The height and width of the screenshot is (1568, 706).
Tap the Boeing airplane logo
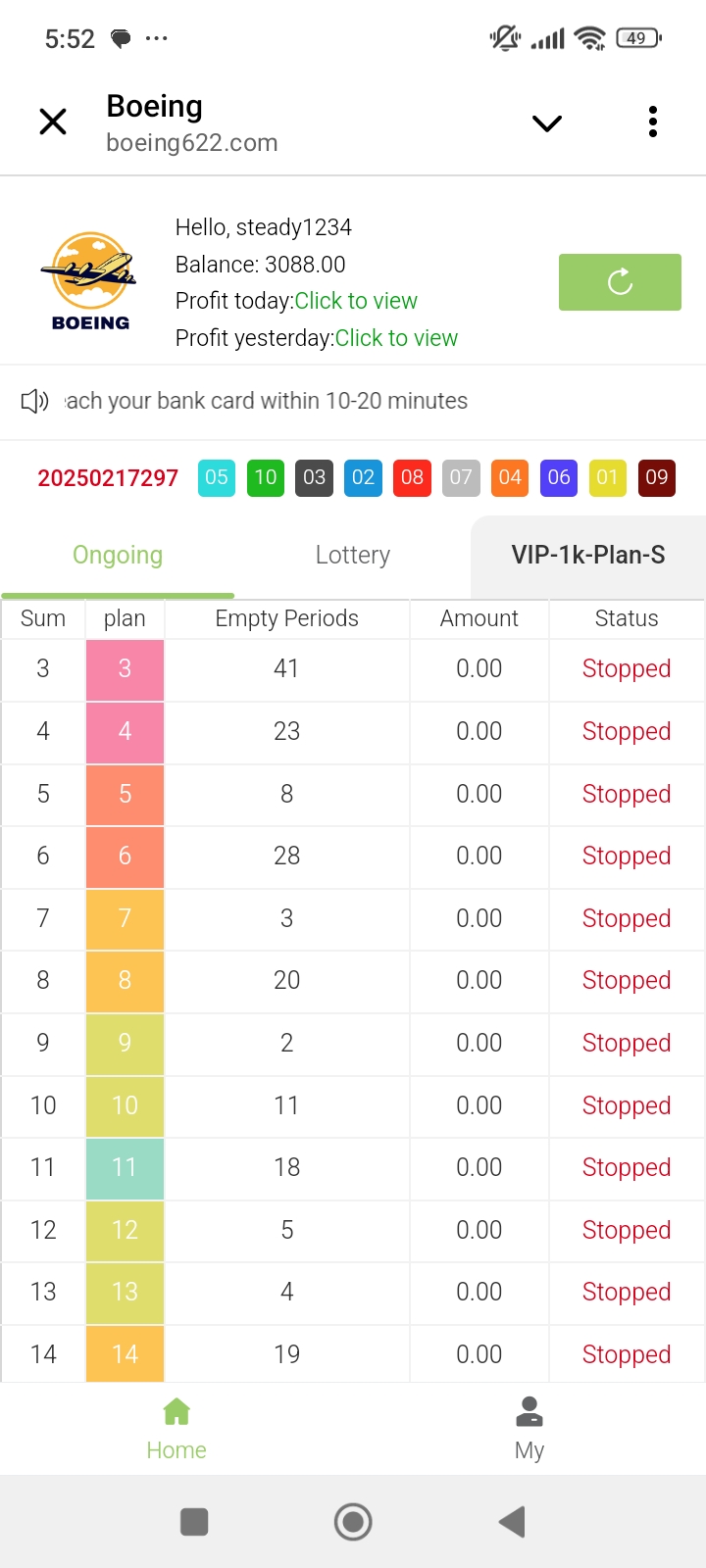[90, 281]
